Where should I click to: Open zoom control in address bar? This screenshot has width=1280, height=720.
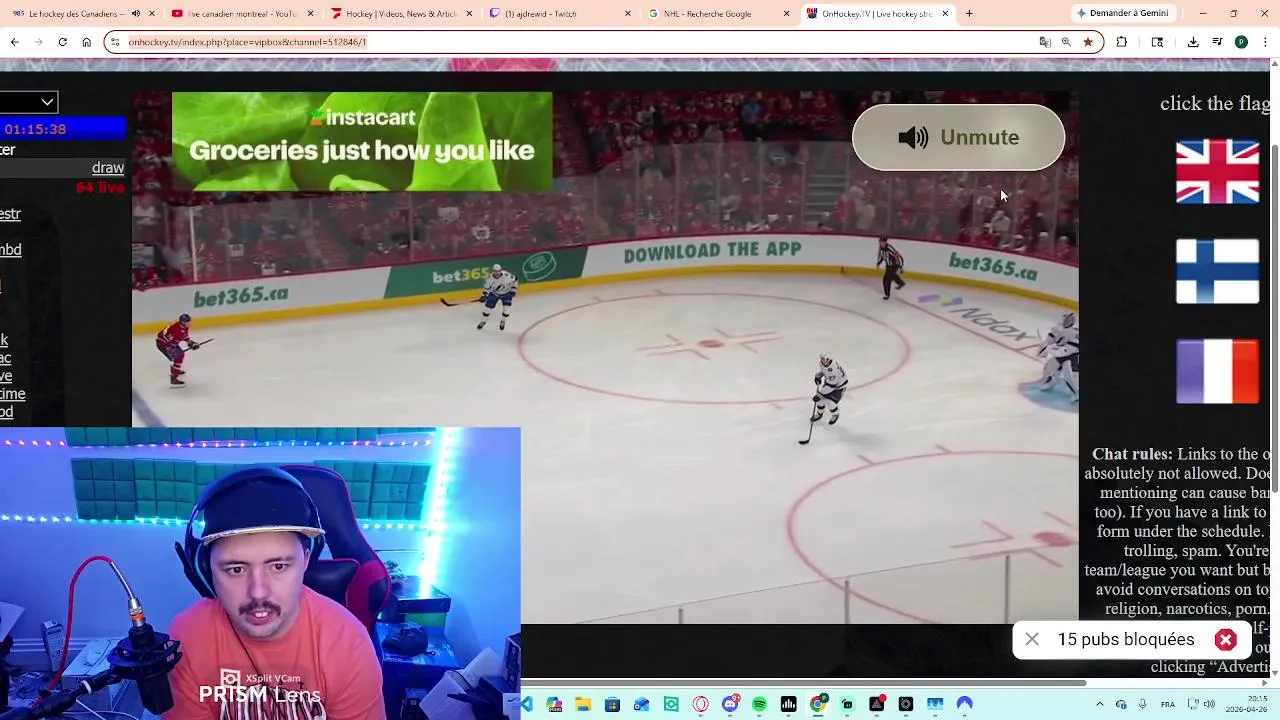point(1066,42)
